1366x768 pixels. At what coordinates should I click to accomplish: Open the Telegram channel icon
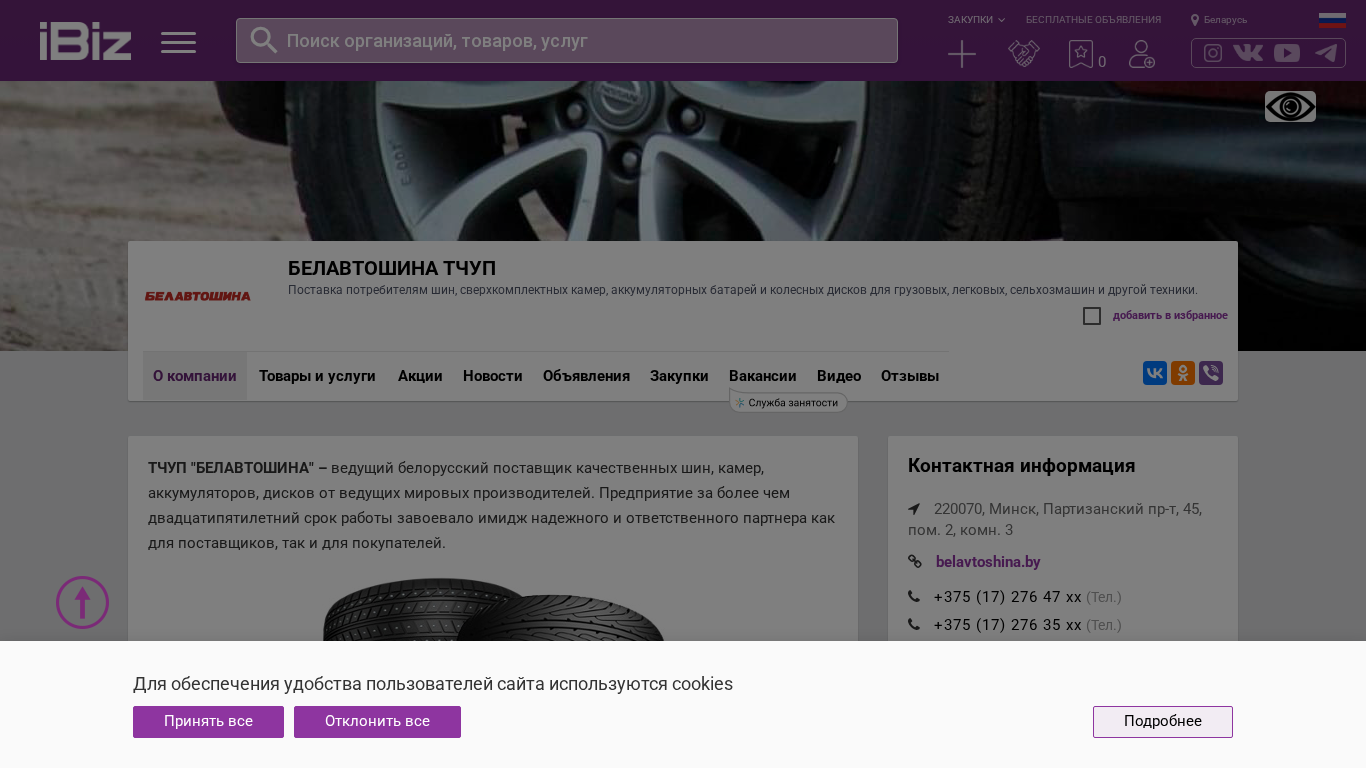click(1326, 53)
